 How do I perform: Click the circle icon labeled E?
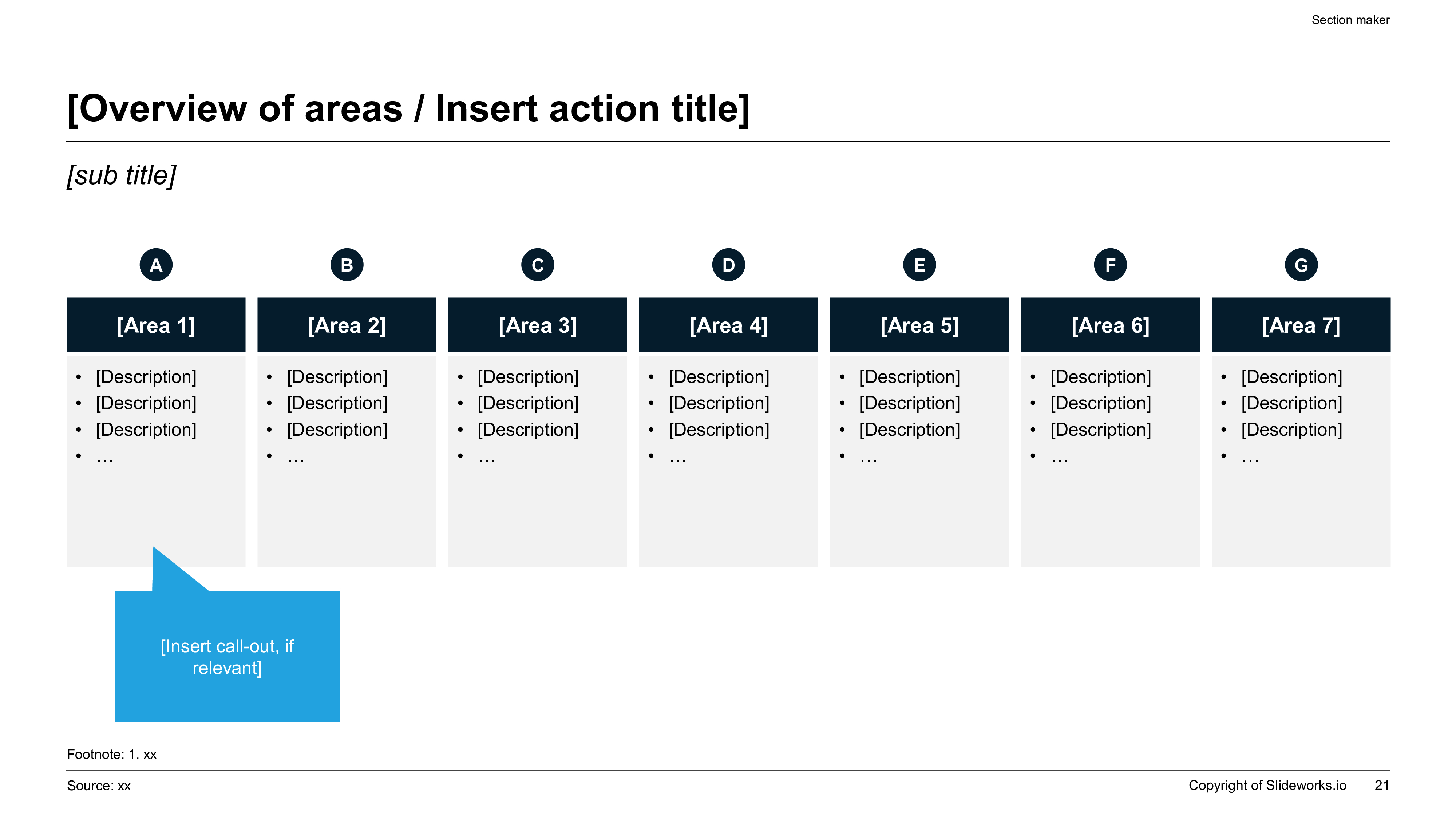919,265
